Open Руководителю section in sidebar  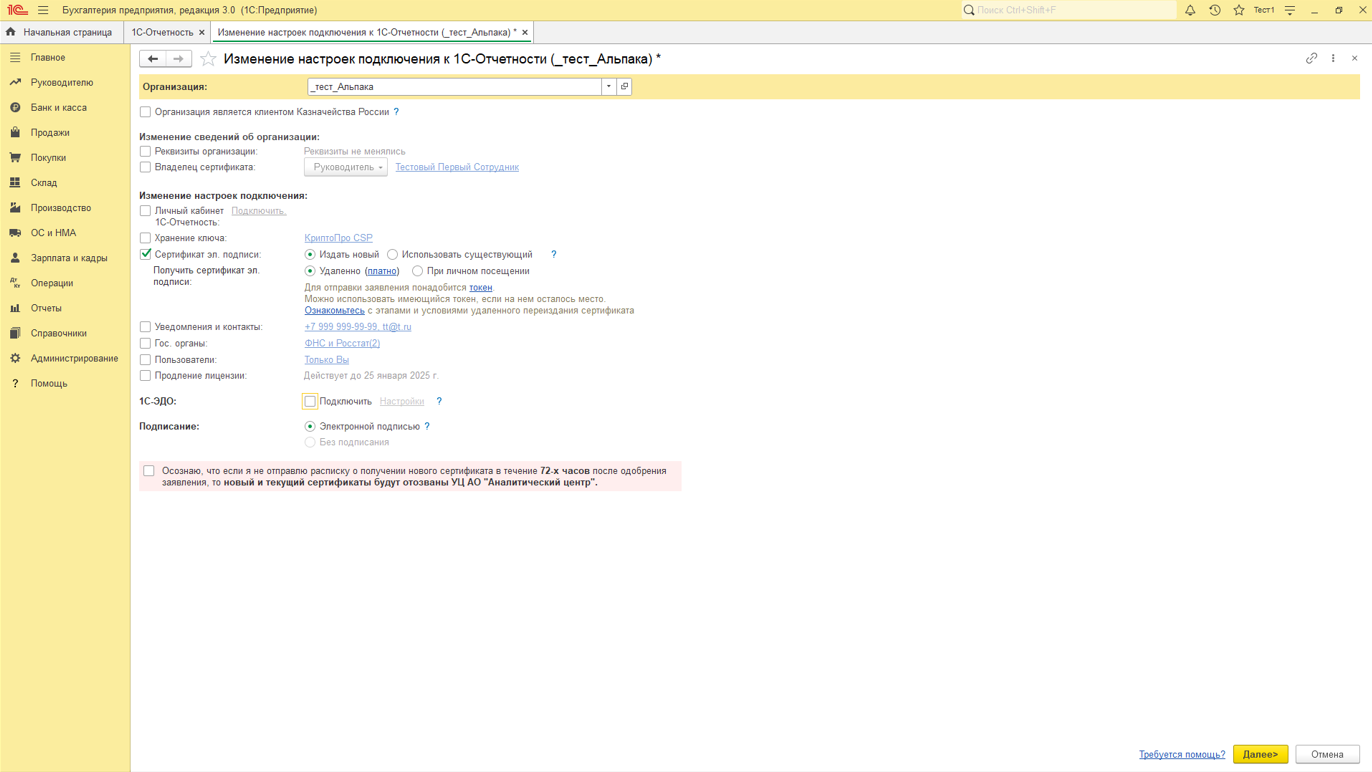[x=65, y=83]
